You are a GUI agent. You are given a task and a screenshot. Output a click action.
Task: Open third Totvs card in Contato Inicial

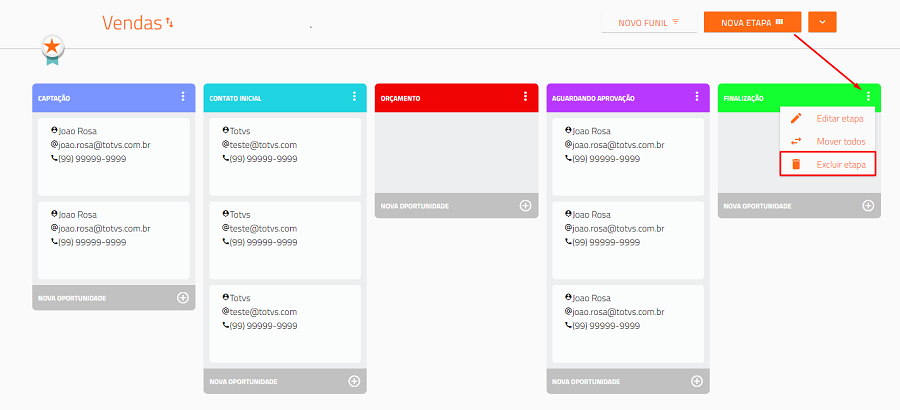click(x=285, y=324)
